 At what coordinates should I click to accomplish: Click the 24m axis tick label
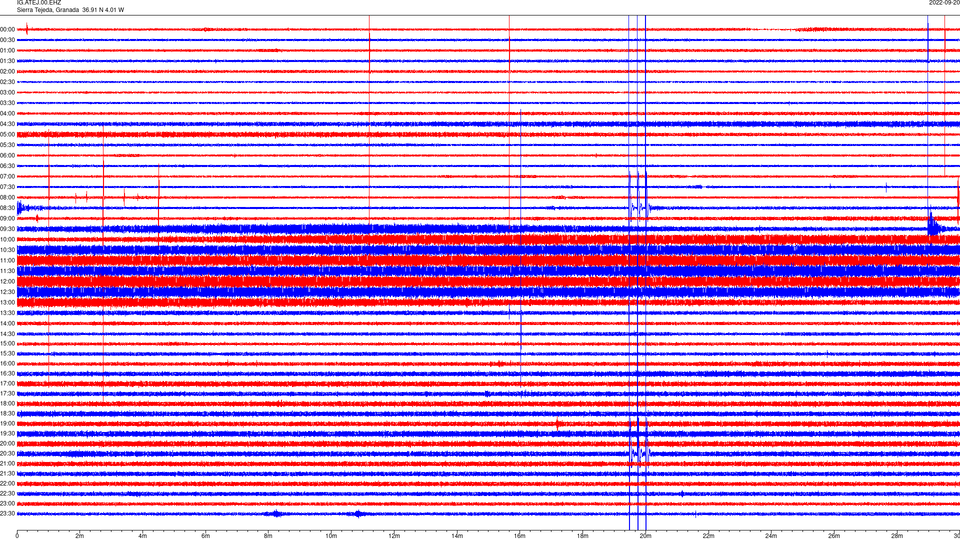[771, 536]
